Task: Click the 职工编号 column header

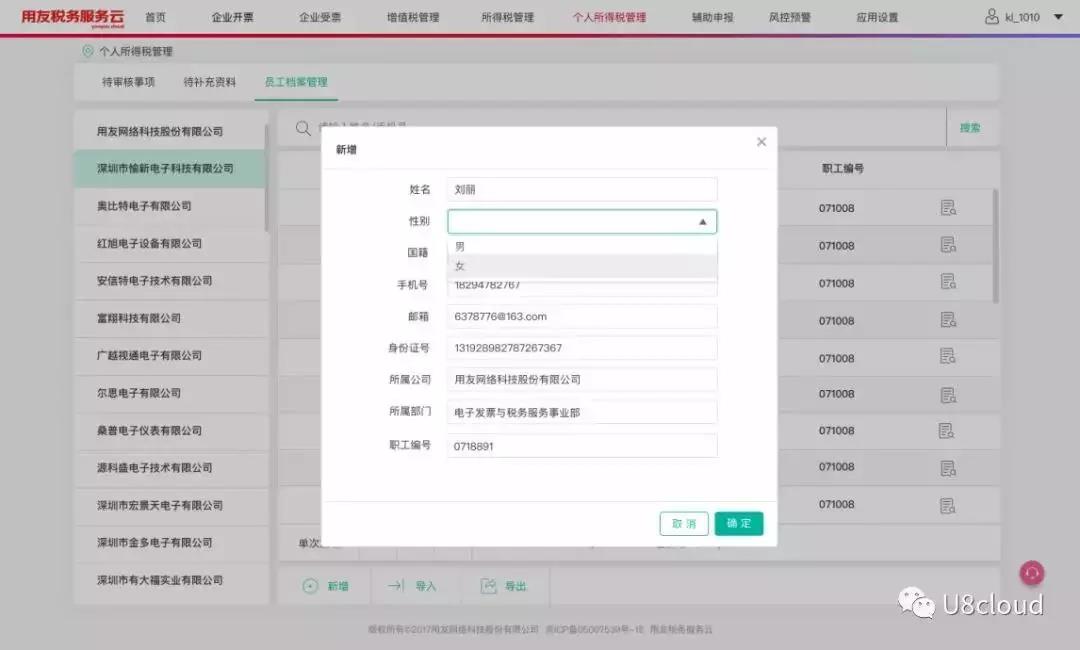Action: 842,169
